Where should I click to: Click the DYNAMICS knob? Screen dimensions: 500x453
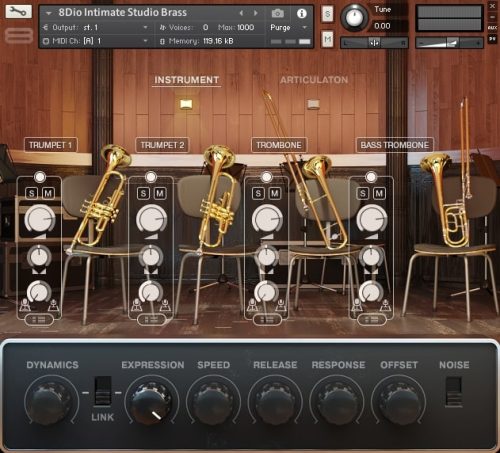pos(52,402)
